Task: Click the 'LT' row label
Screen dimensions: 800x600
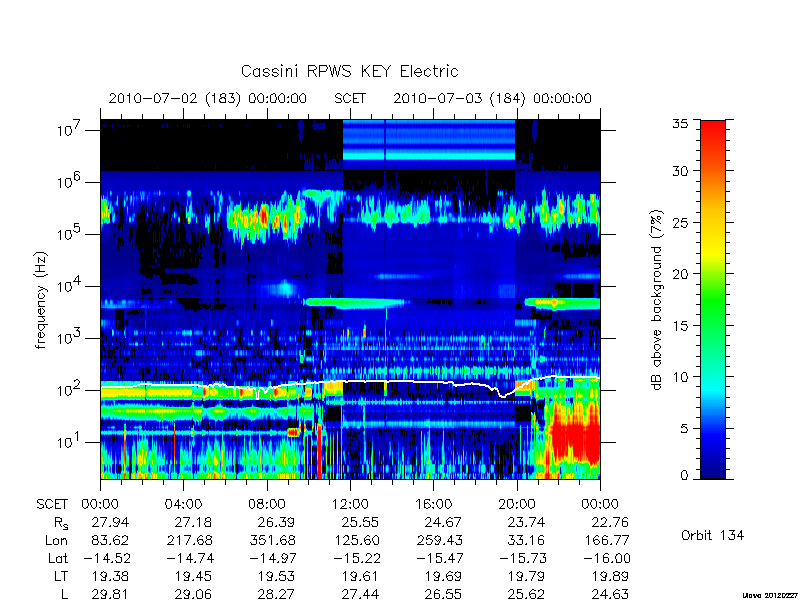Action: 61,576
